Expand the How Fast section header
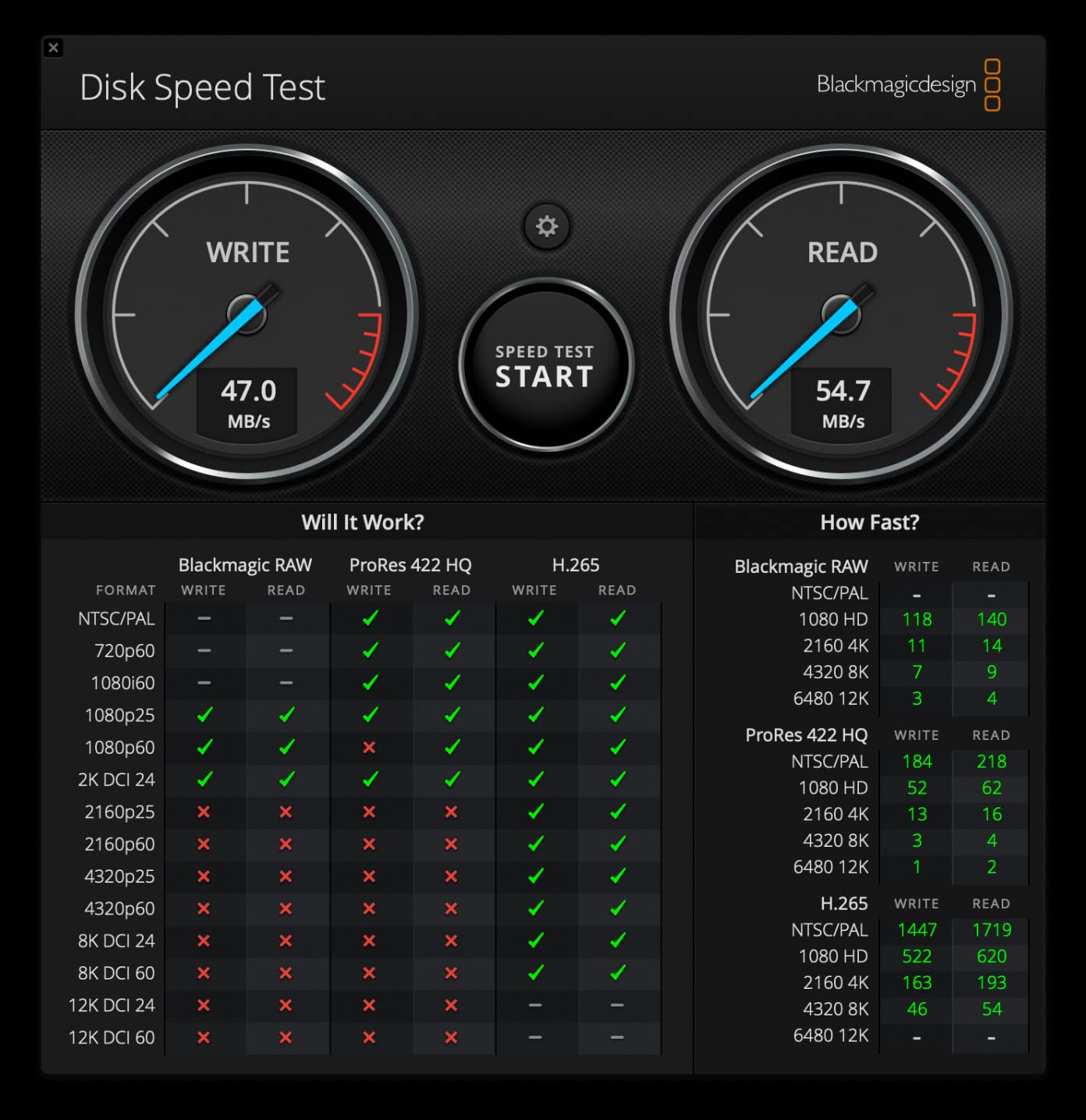Viewport: 1086px width, 1120px height. tap(870, 522)
